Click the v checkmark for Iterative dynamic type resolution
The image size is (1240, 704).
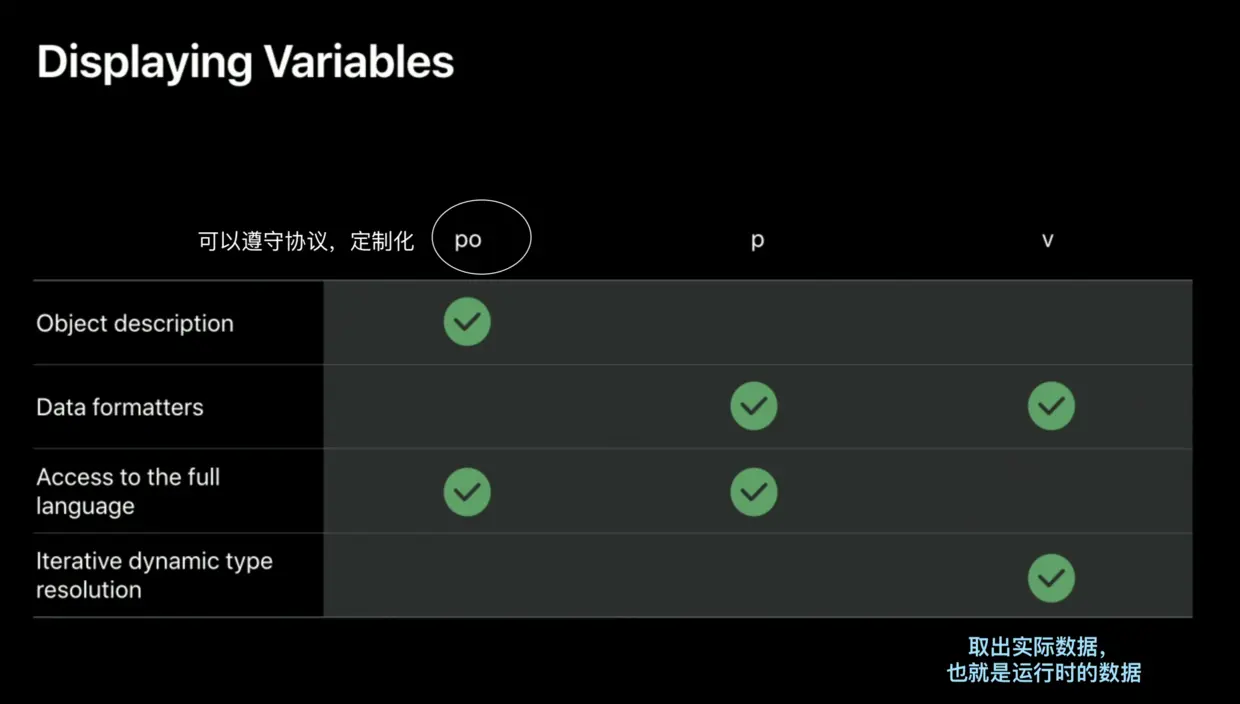coord(1051,578)
